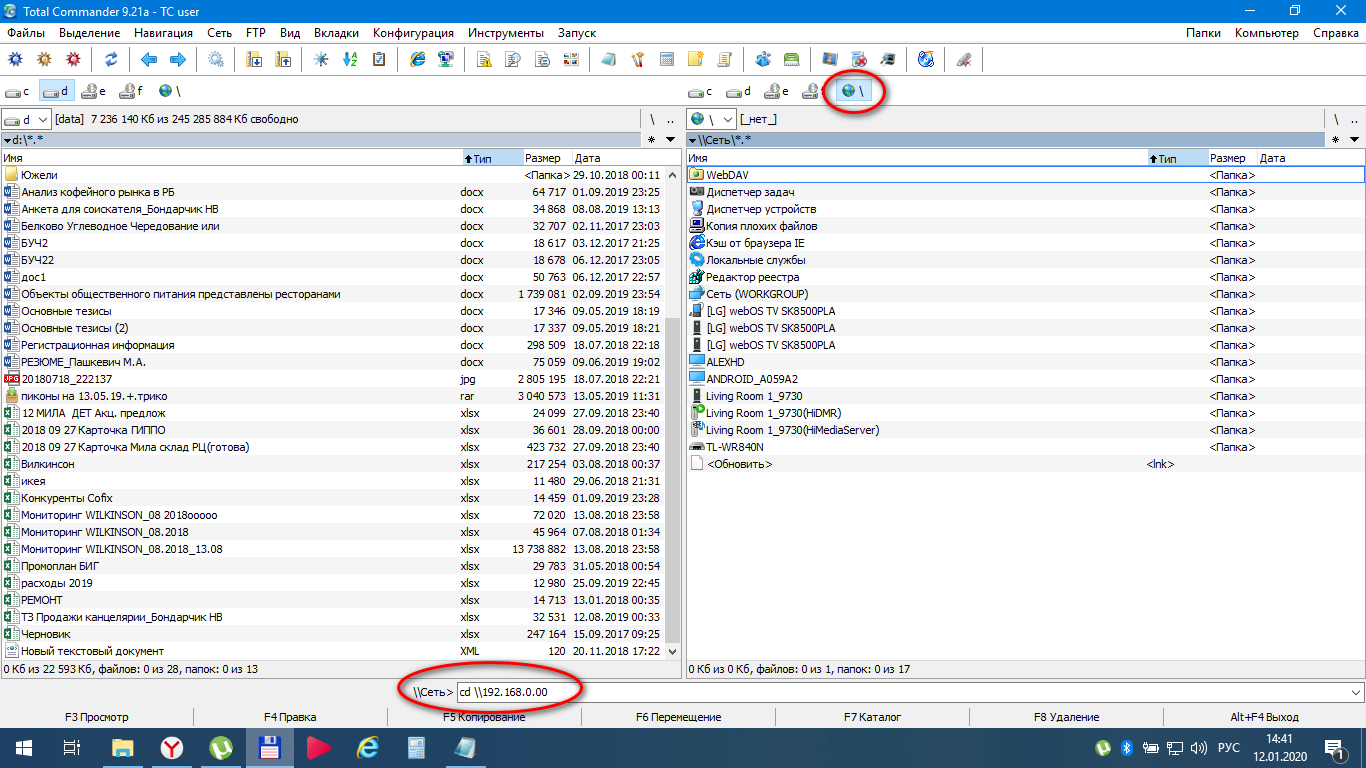Image resolution: width=1366 pixels, height=768 pixels.
Task: Go forward using the right arrow icon
Action: [178, 59]
